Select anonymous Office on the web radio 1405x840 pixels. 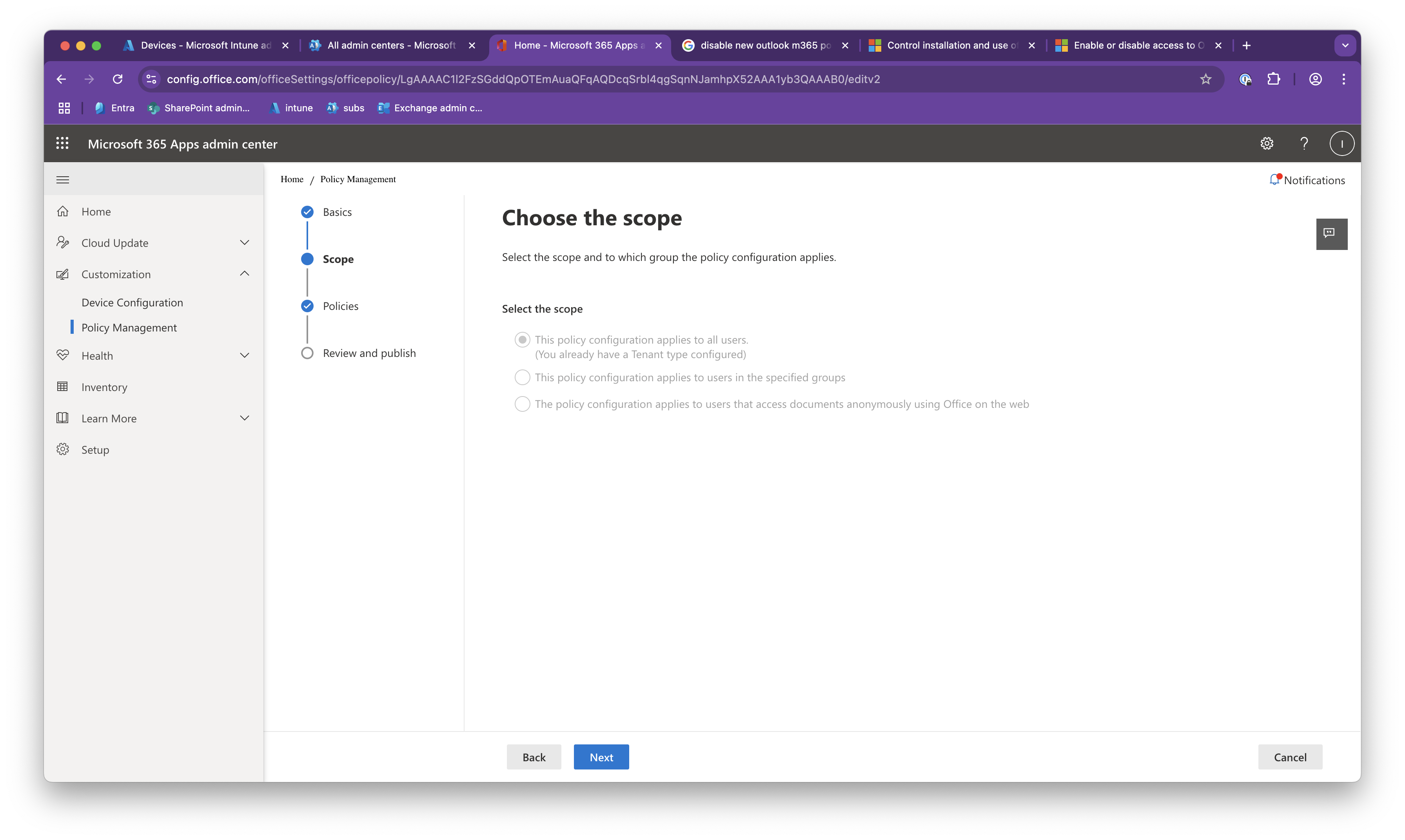[x=522, y=404]
